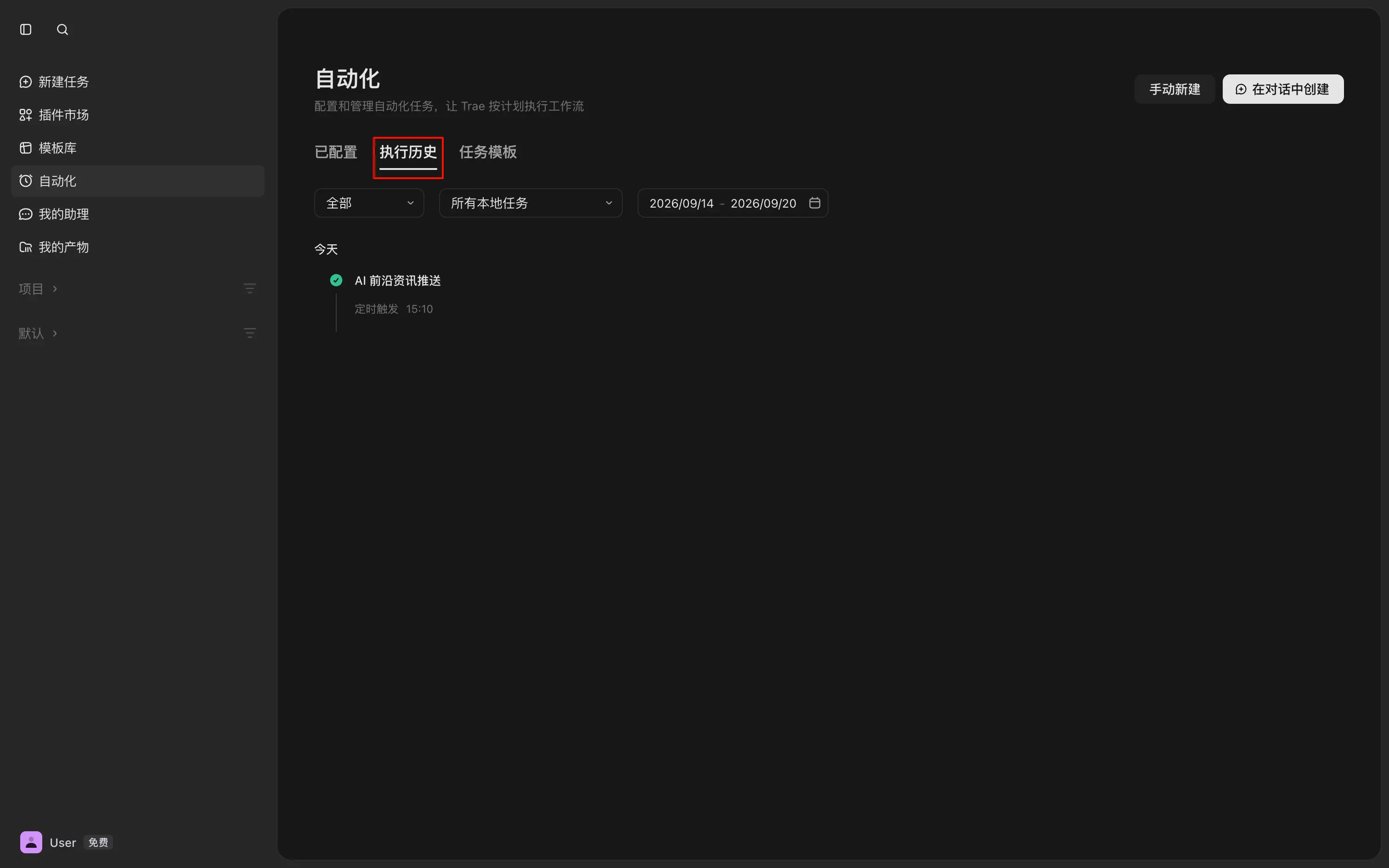Viewport: 1389px width, 868px height.
Task: Switch to the 已配置 tab
Action: (x=336, y=152)
